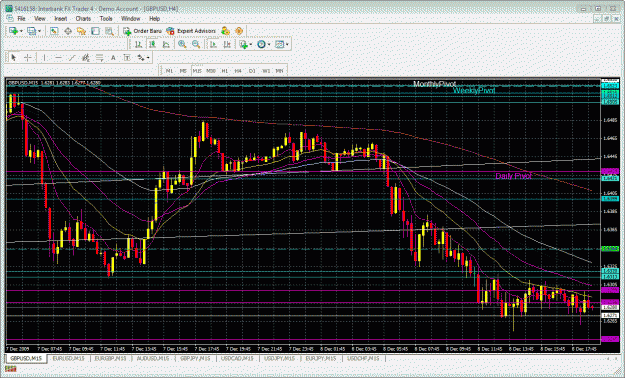Open the Navigator folders icon
The width and height of the screenshot is (625, 378).
click(x=81, y=31)
